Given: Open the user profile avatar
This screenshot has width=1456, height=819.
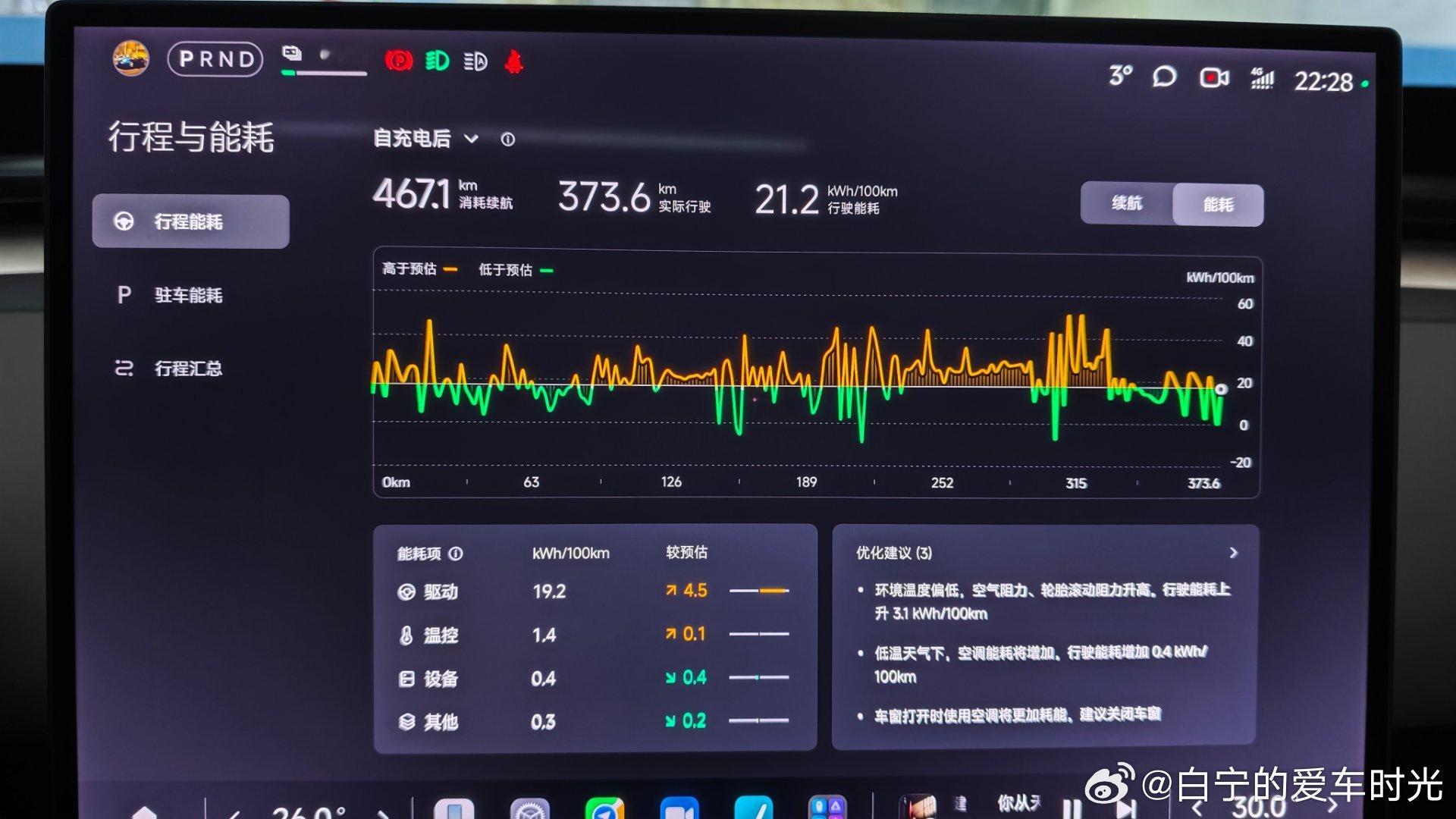Looking at the screenshot, I should [x=130, y=58].
